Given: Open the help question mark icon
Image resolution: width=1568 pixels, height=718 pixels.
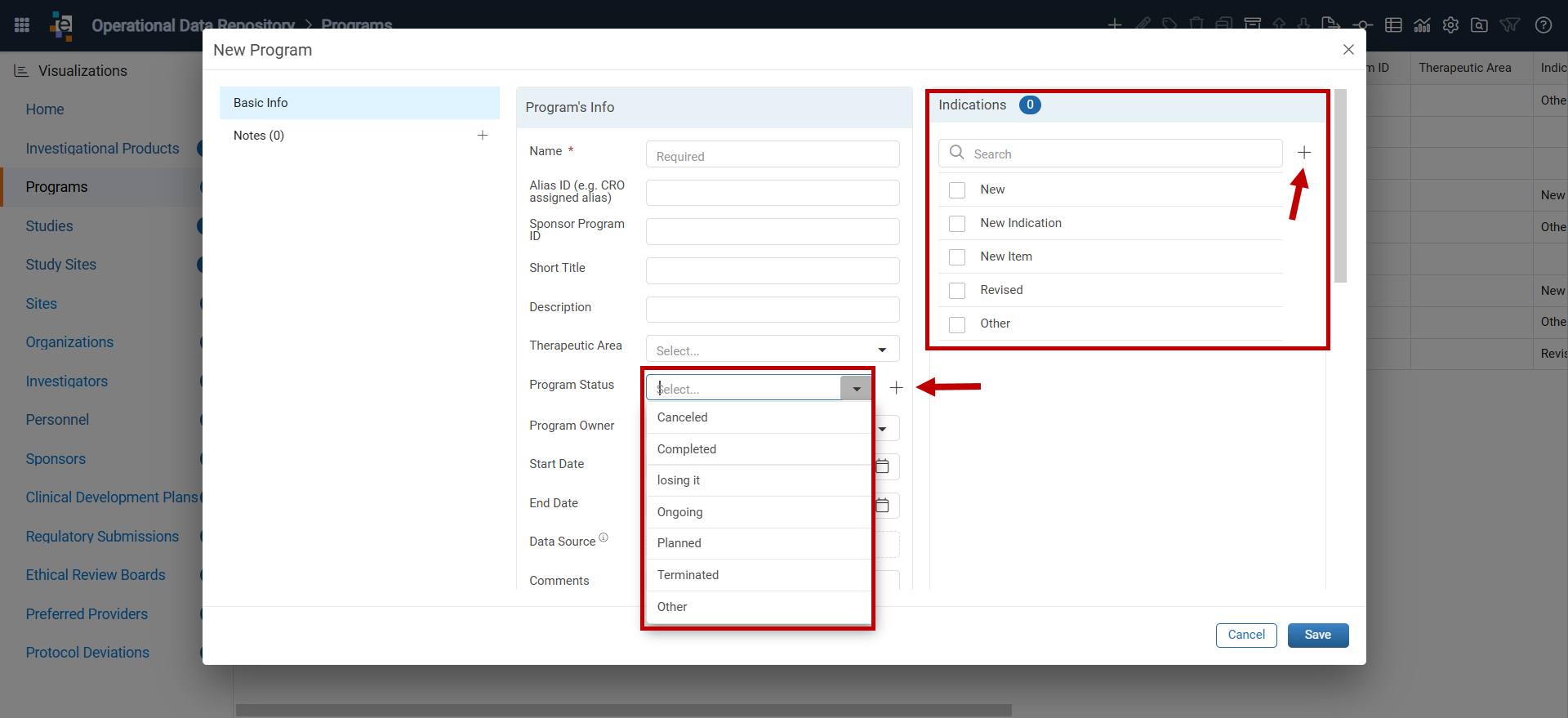Looking at the screenshot, I should pos(1543,25).
